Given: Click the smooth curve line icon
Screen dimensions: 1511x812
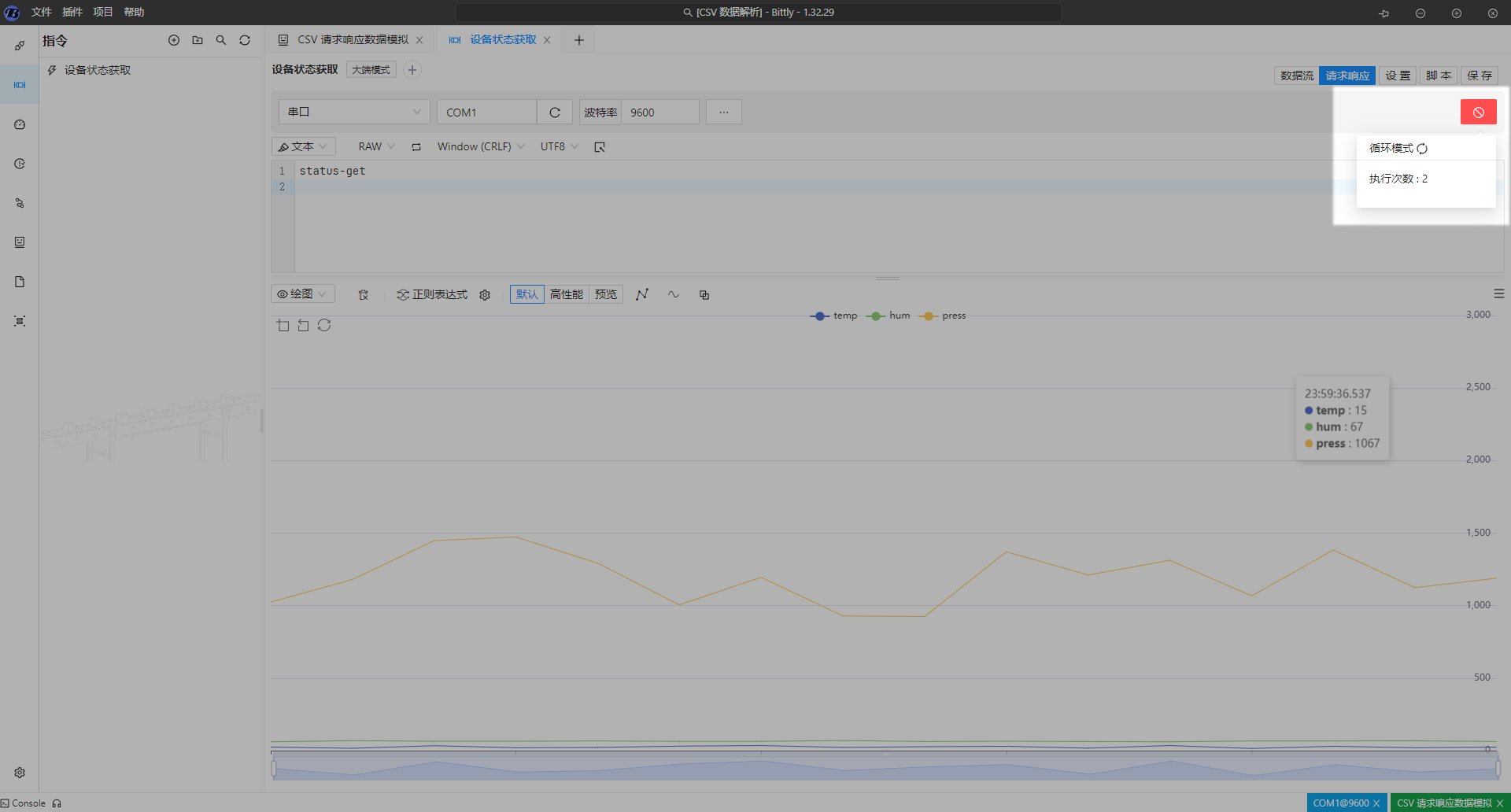Looking at the screenshot, I should (674, 294).
